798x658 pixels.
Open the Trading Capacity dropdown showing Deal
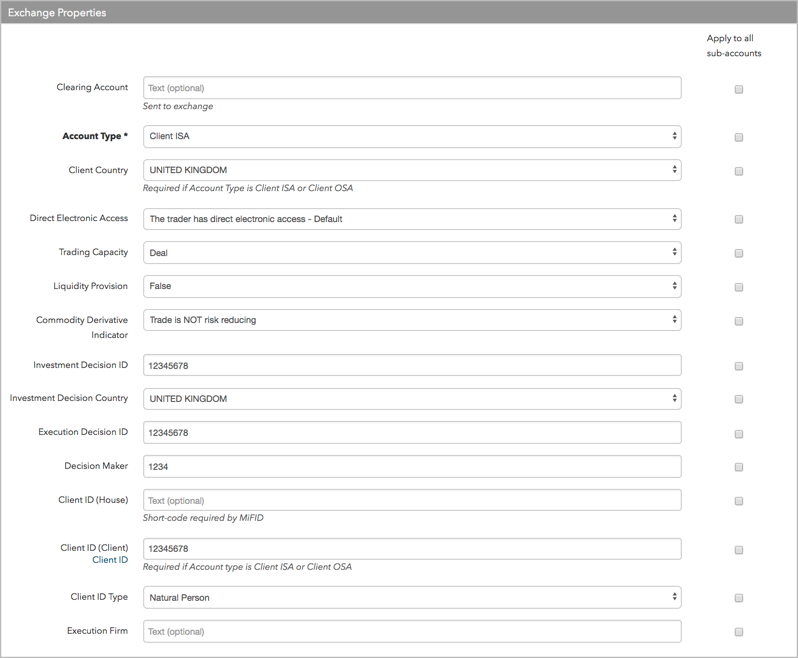[412, 252]
